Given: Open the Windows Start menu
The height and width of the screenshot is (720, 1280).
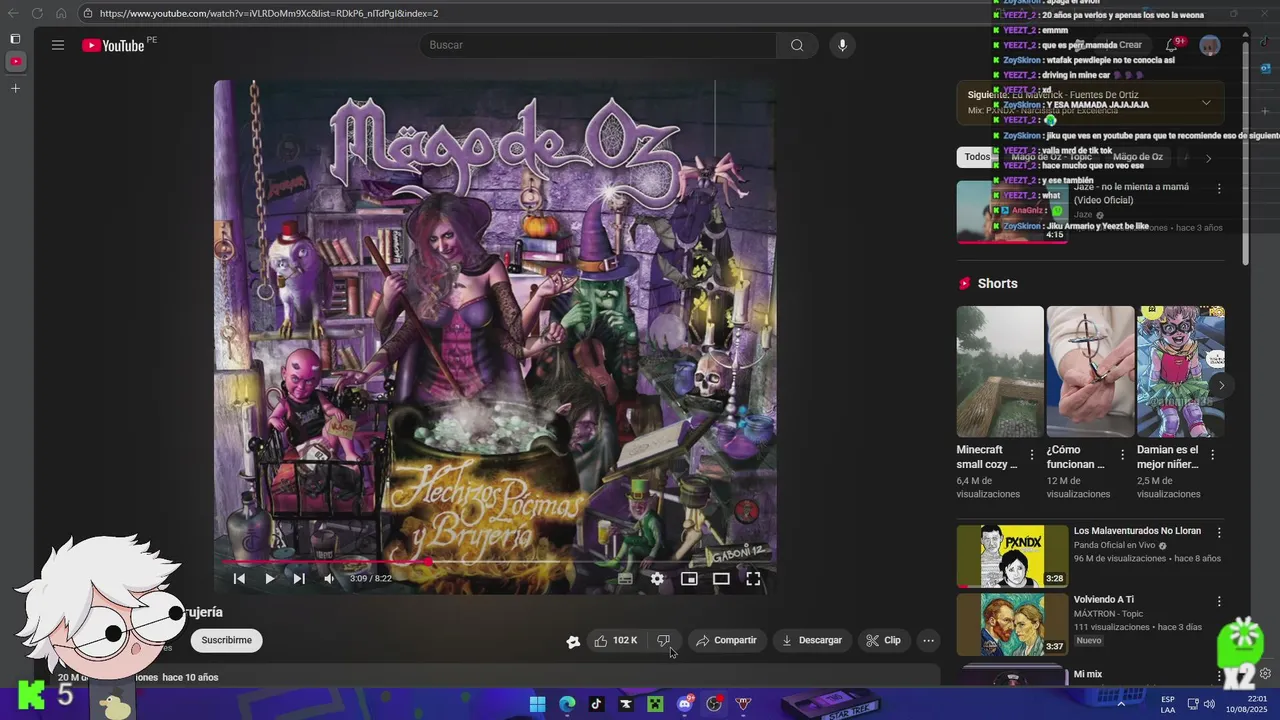Looking at the screenshot, I should [x=537, y=704].
